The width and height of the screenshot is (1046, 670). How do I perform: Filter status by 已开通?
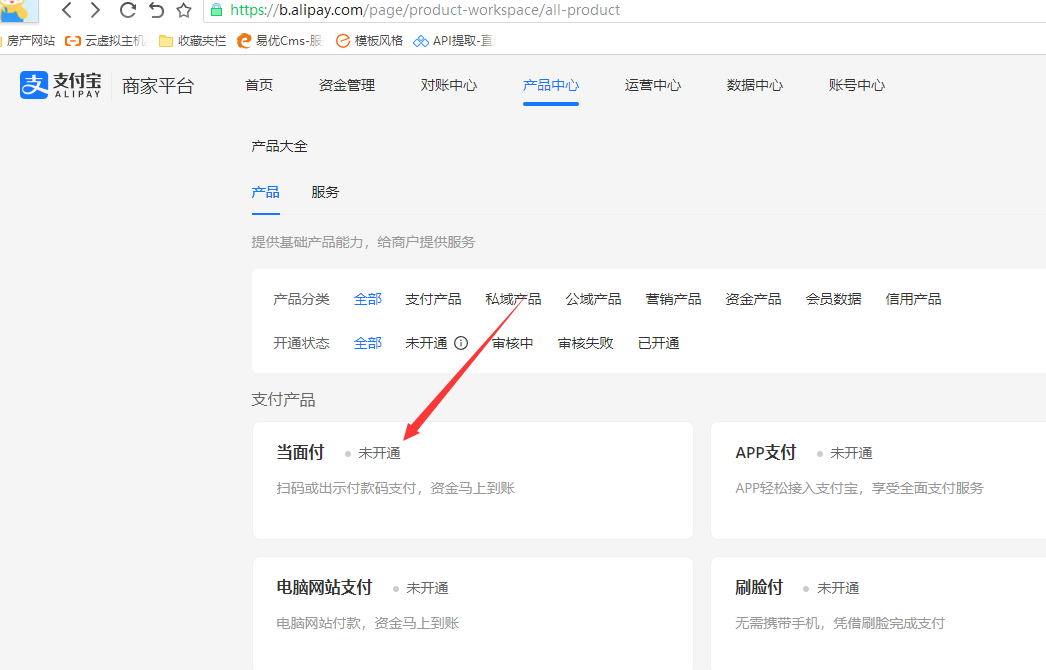[x=659, y=343]
